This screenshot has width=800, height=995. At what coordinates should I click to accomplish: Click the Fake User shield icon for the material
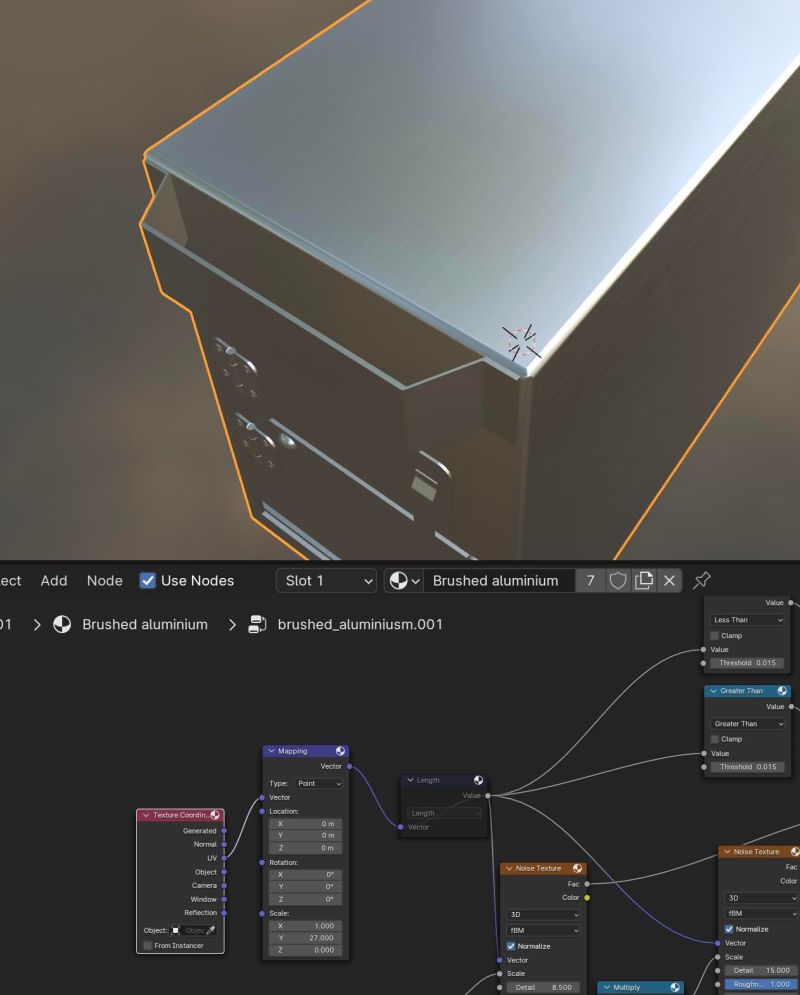tap(616, 581)
